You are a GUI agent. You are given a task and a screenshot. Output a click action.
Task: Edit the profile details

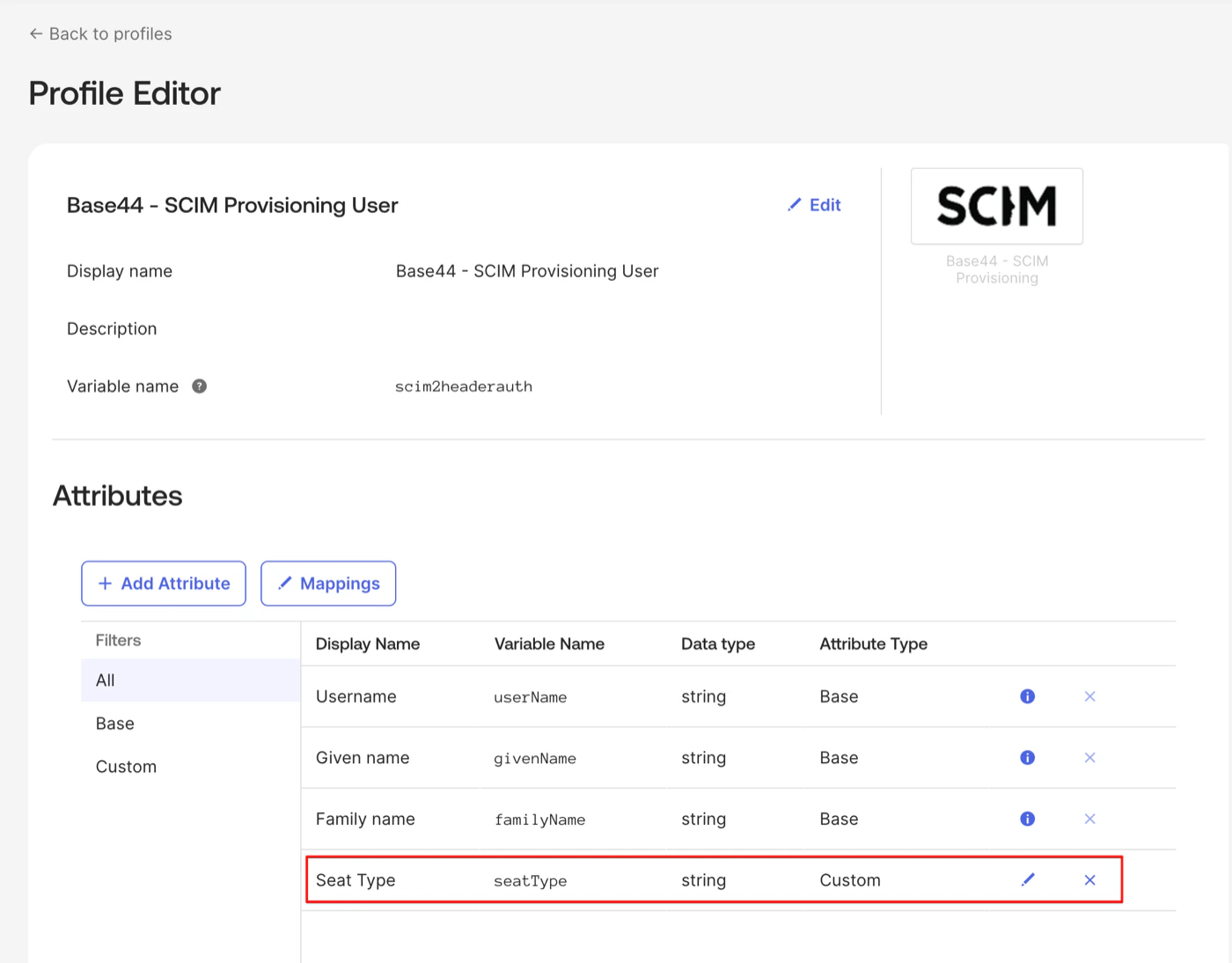click(x=815, y=205)
